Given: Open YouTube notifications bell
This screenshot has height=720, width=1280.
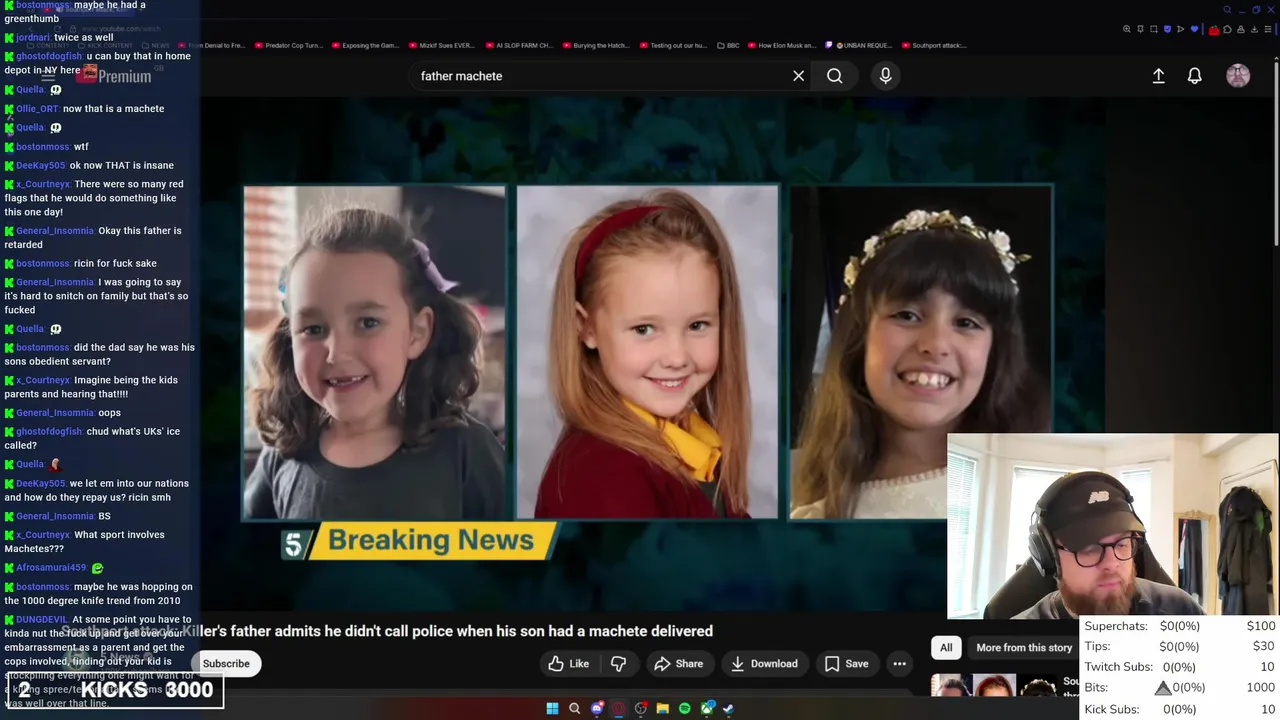Looking at the screenshot, I should [1194, 76].
